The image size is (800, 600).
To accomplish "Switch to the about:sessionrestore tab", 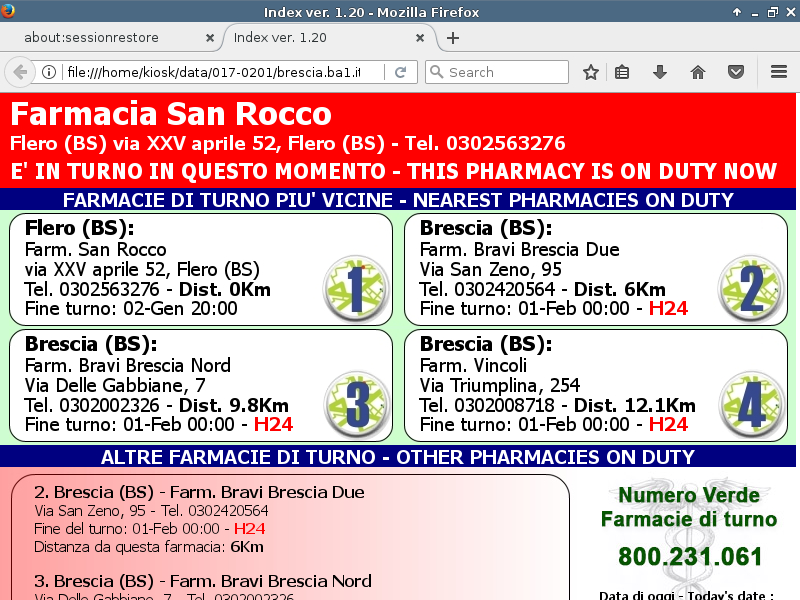I will click(105, 38).
